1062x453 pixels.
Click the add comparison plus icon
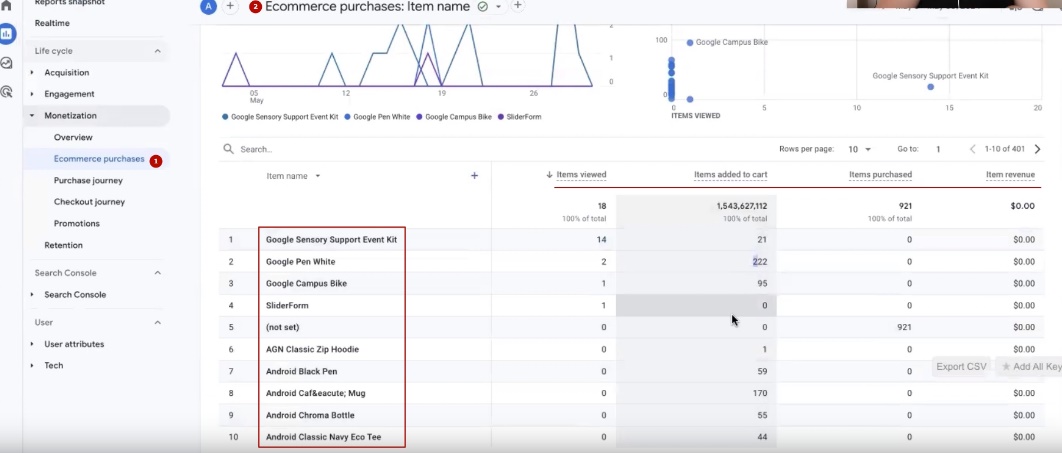point(230,6)
